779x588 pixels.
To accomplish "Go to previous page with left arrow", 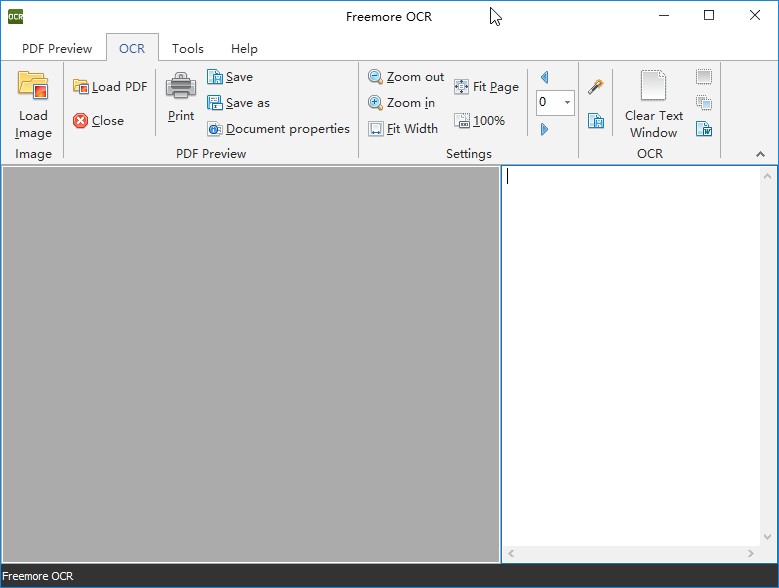I will pos(545,77).
